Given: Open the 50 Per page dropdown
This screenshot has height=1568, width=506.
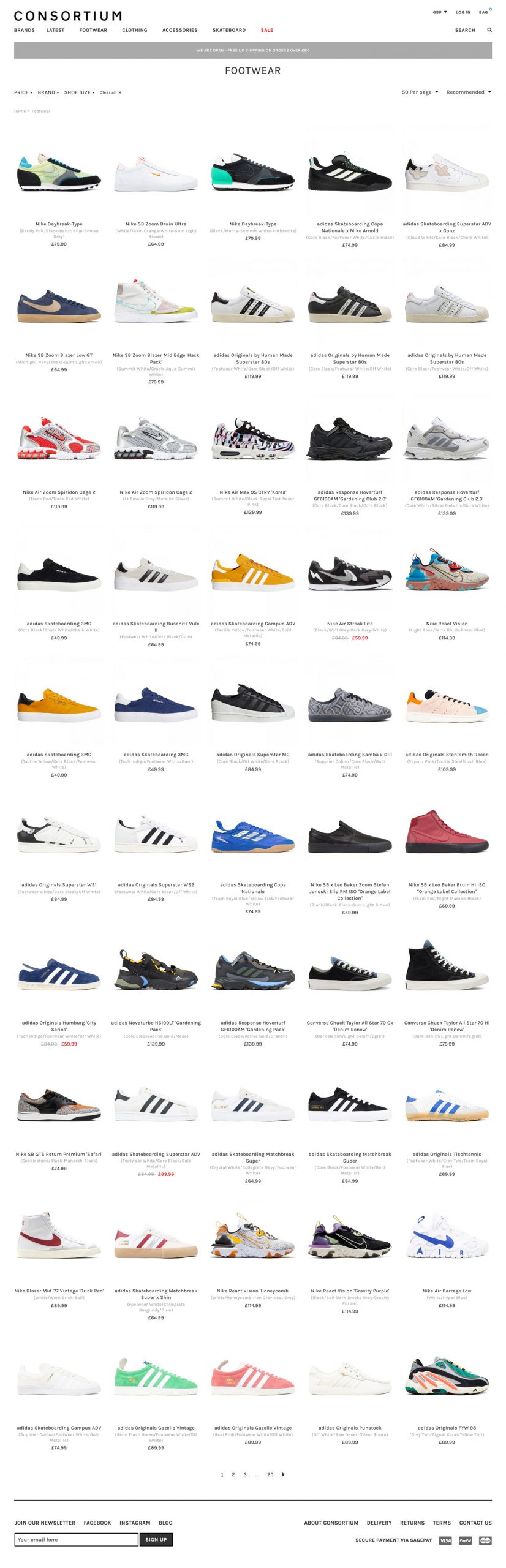Looking at the screenshot, I should [x=420, y=92].
